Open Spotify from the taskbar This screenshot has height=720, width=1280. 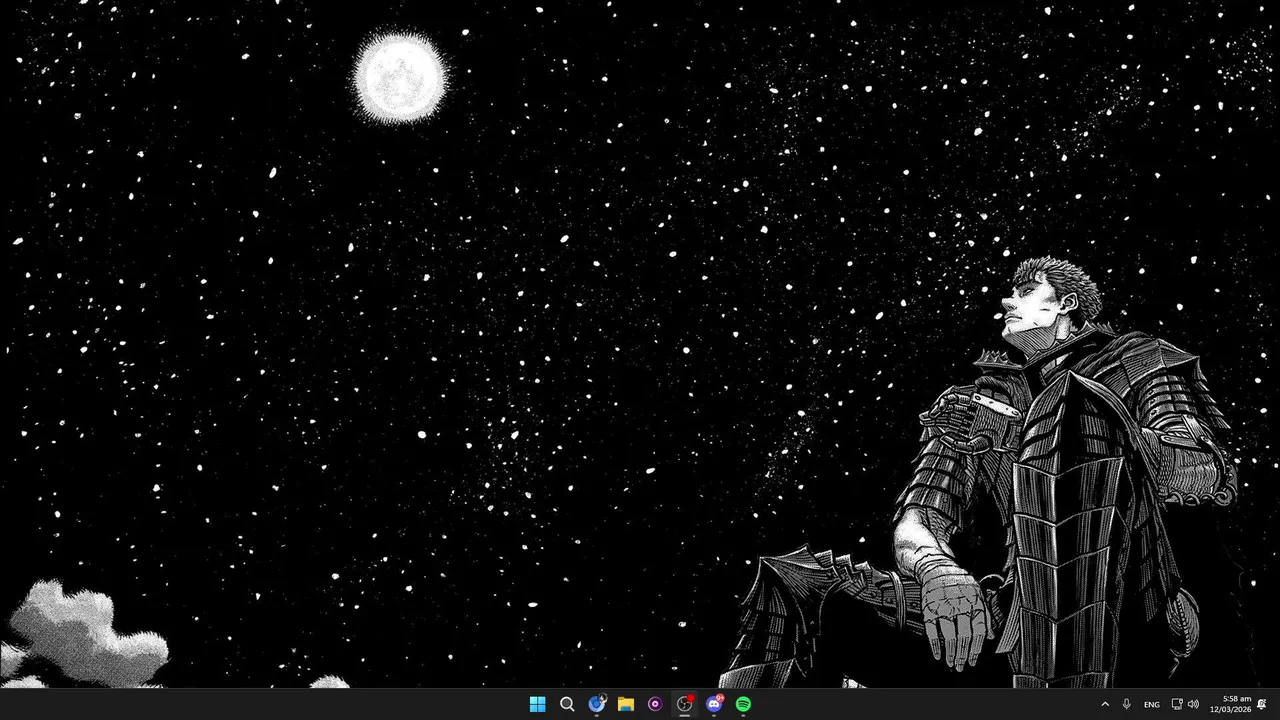click(744, 704)
